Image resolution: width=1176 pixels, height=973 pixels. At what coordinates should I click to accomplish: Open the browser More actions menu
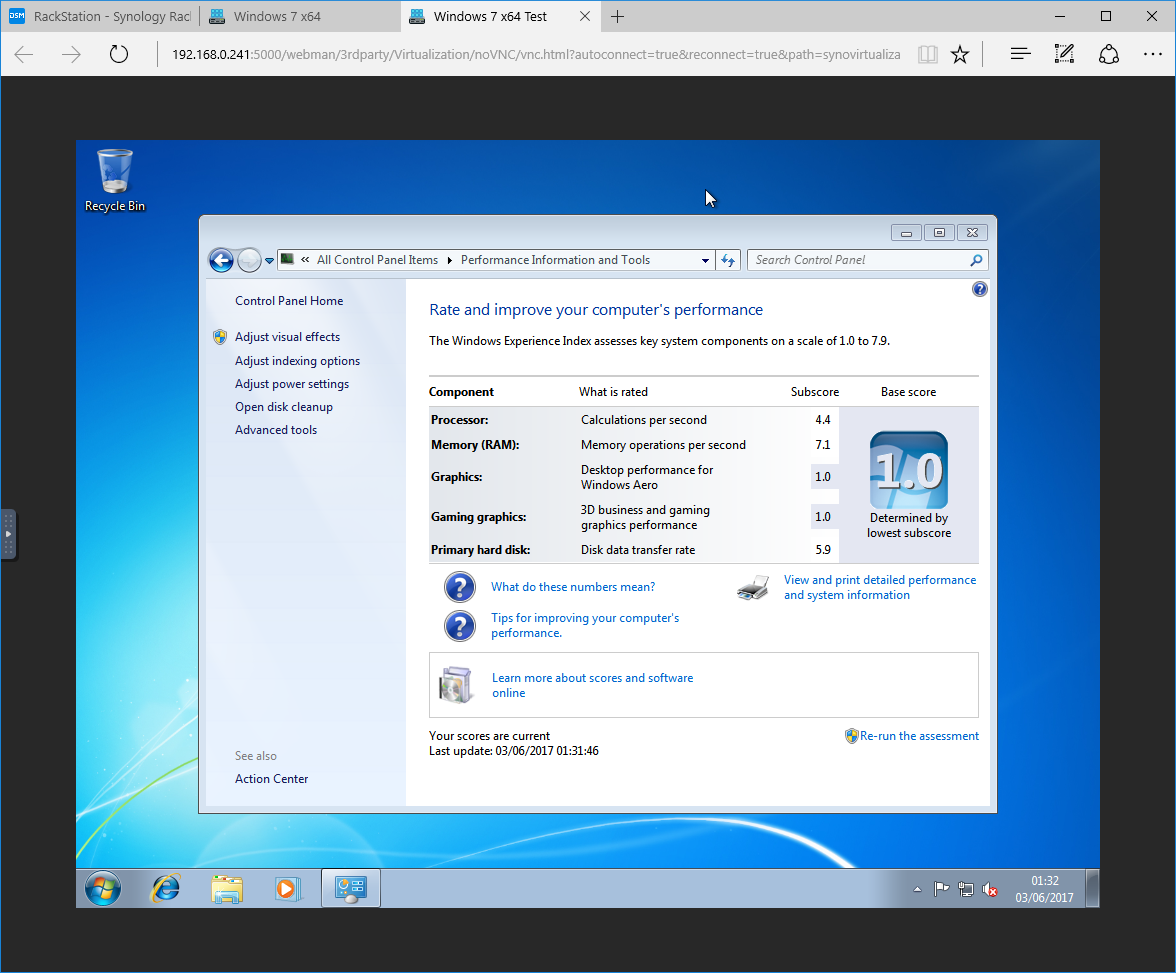coord(1153,54)
